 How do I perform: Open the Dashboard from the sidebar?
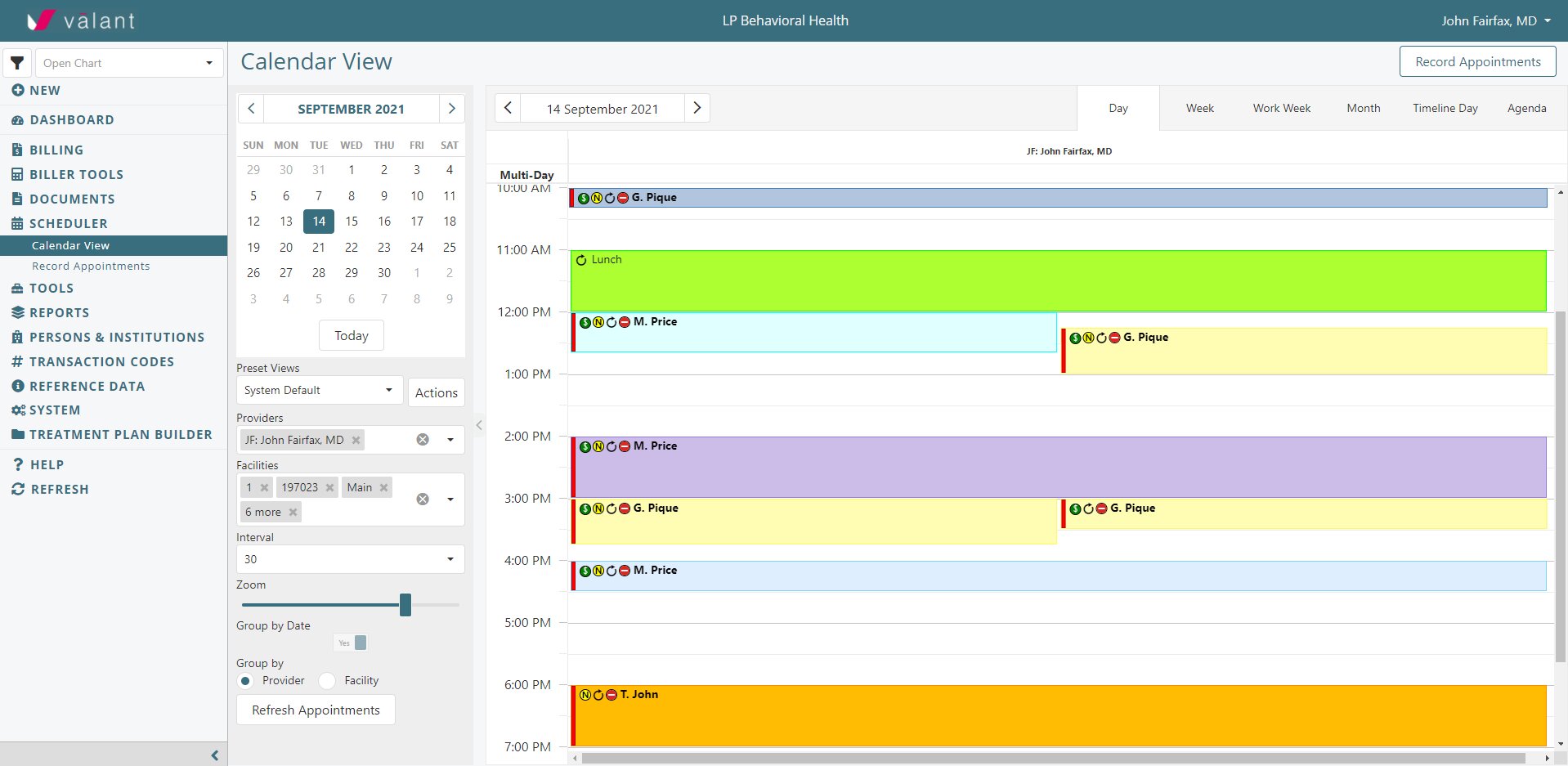[71, 120]
